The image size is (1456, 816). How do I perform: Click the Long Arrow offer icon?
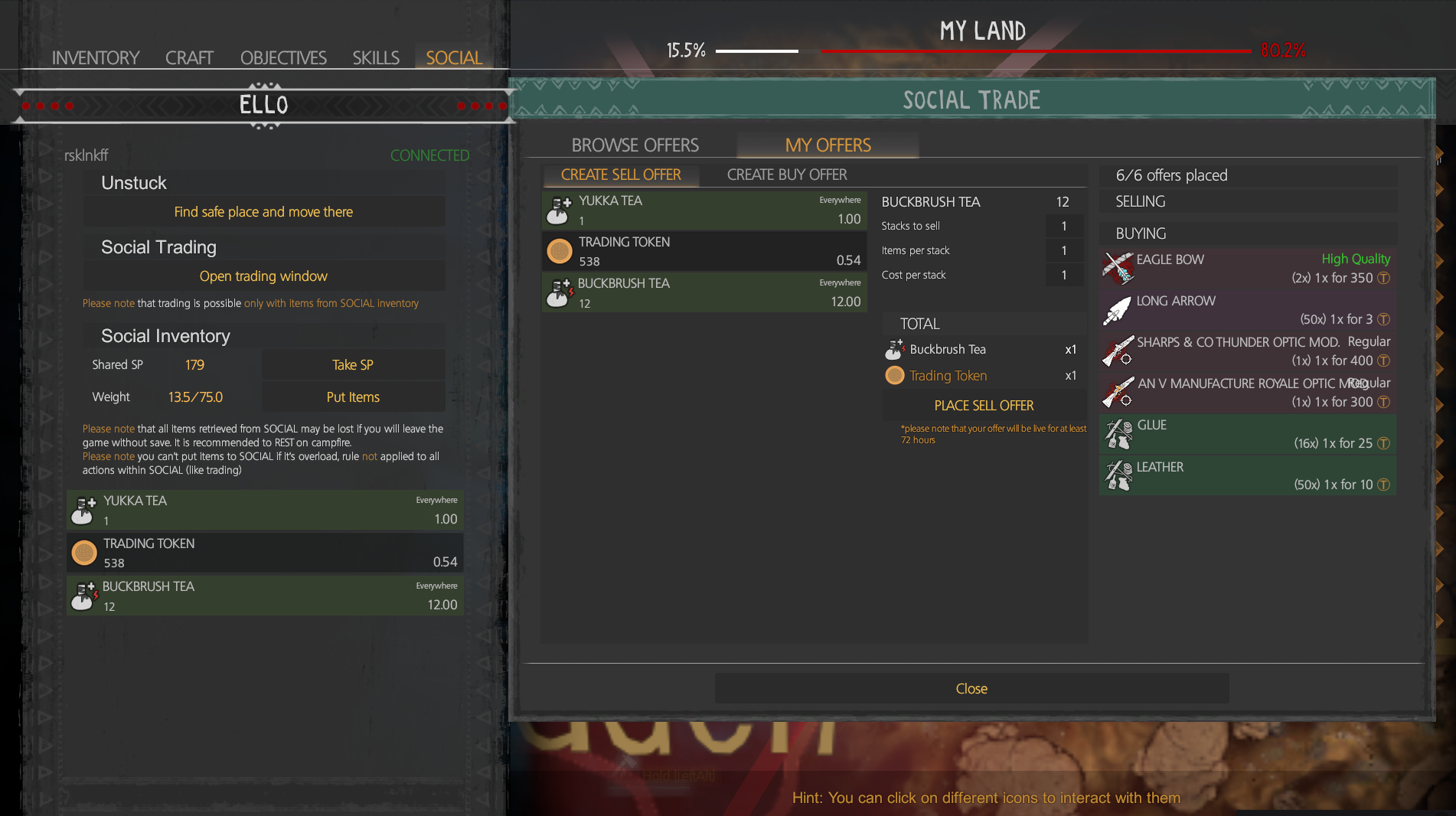click(1118, 309)
